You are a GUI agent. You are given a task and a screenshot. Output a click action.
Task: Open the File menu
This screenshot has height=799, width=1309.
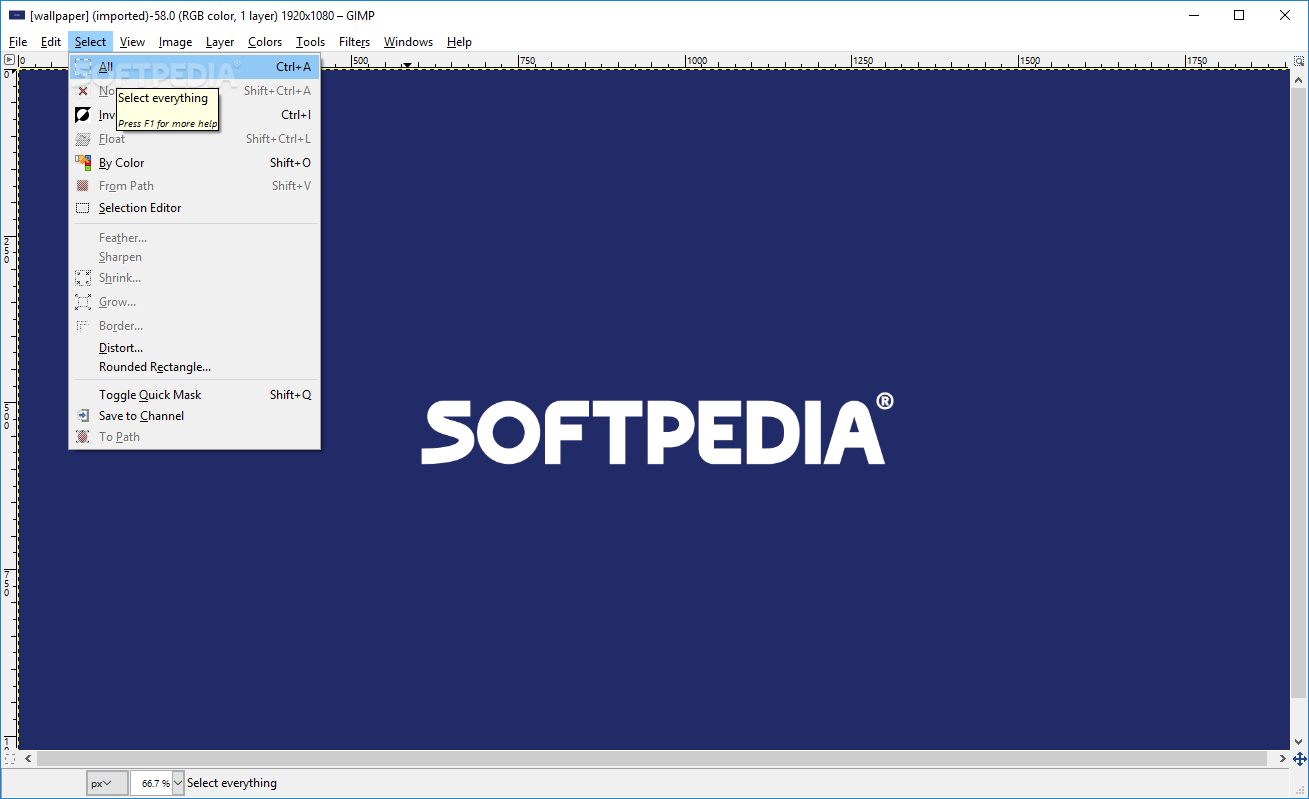[x=18, y=42]
